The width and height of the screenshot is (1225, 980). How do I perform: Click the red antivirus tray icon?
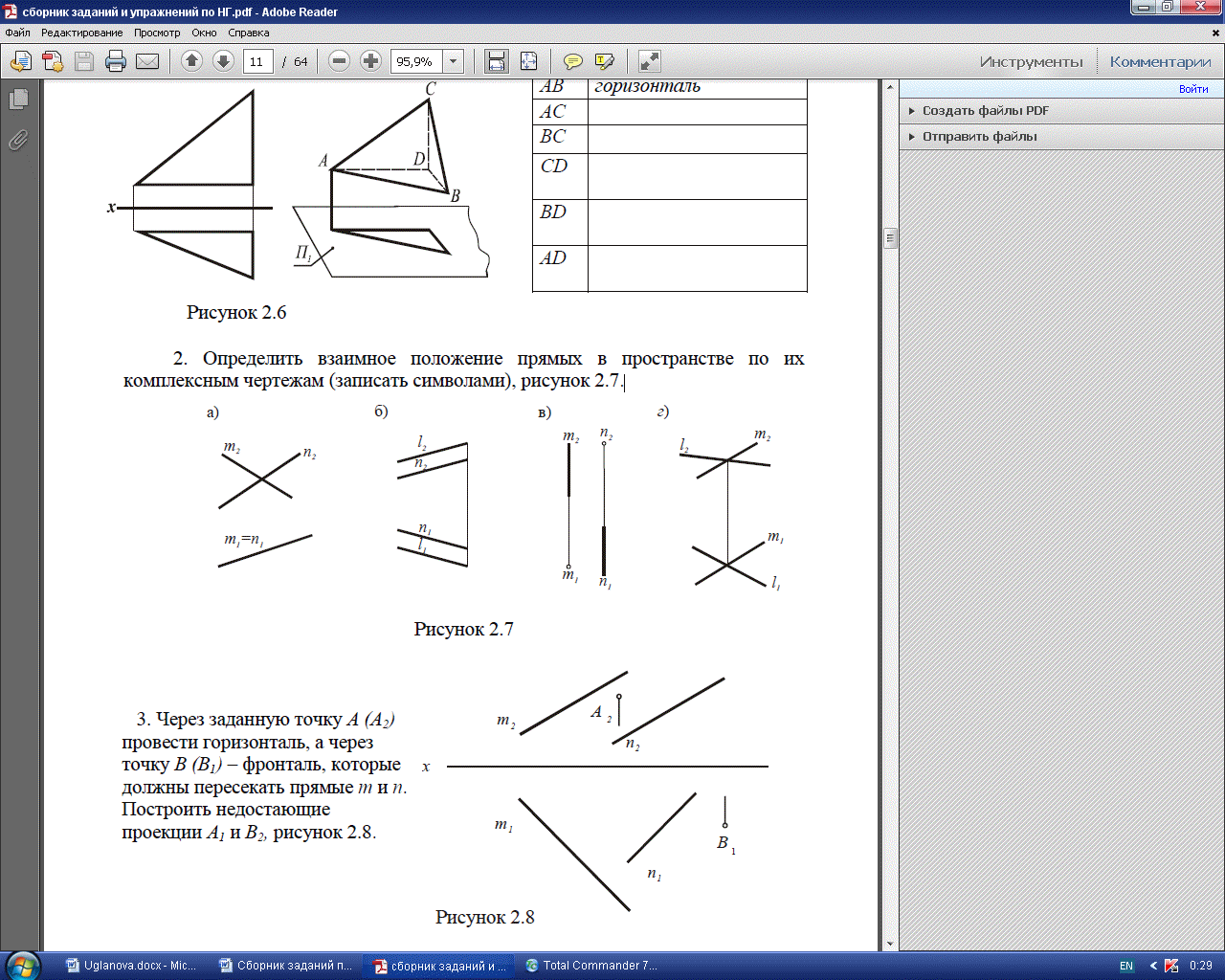point(1171,967)
